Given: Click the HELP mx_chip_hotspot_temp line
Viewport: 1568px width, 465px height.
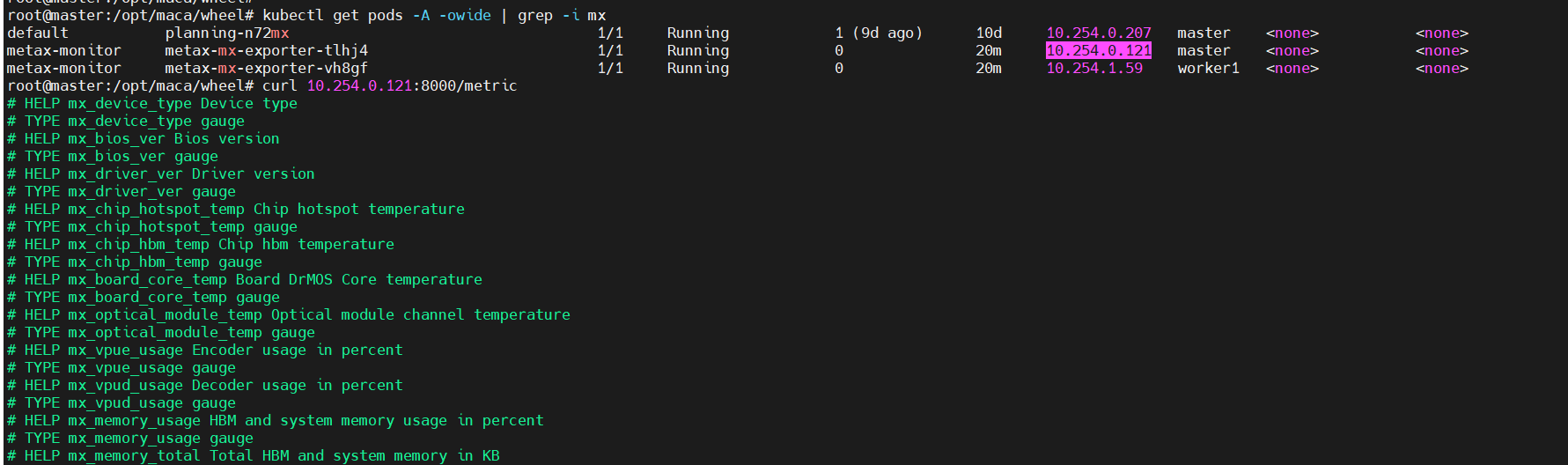Looking at the screenshot, I should pyautogui.click(x=235, y=209).
